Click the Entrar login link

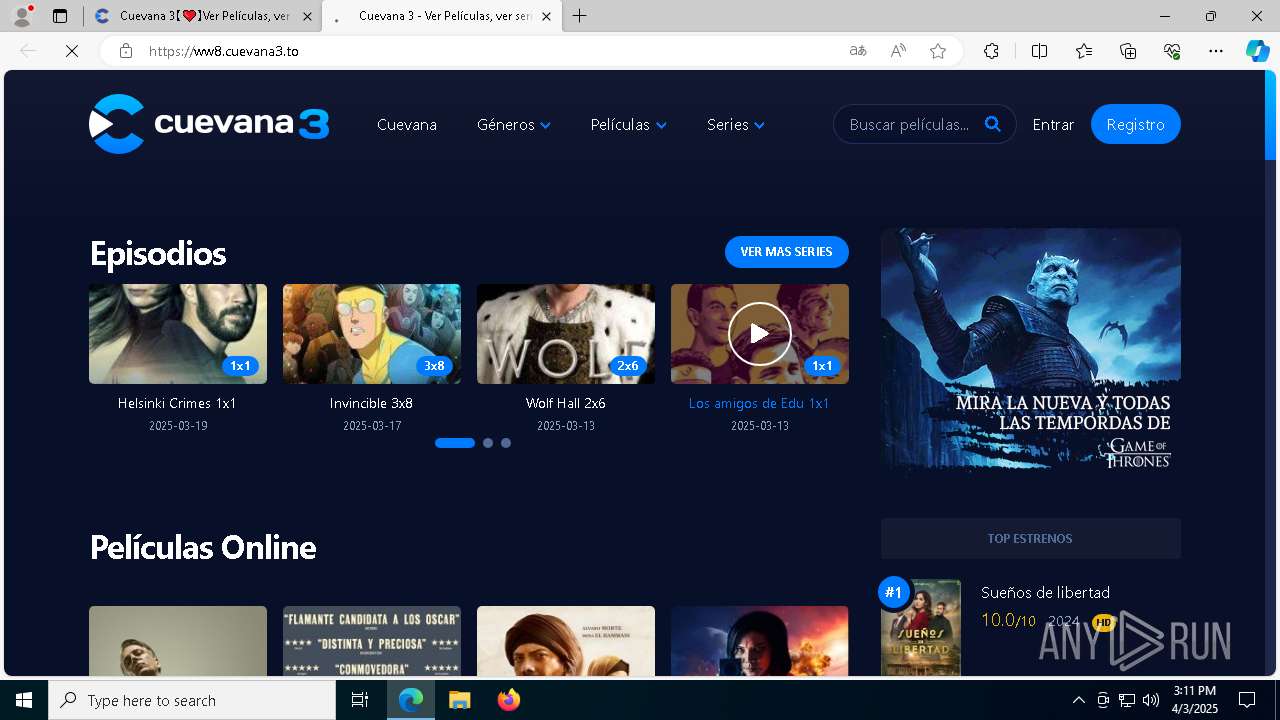pos(1053,125)
